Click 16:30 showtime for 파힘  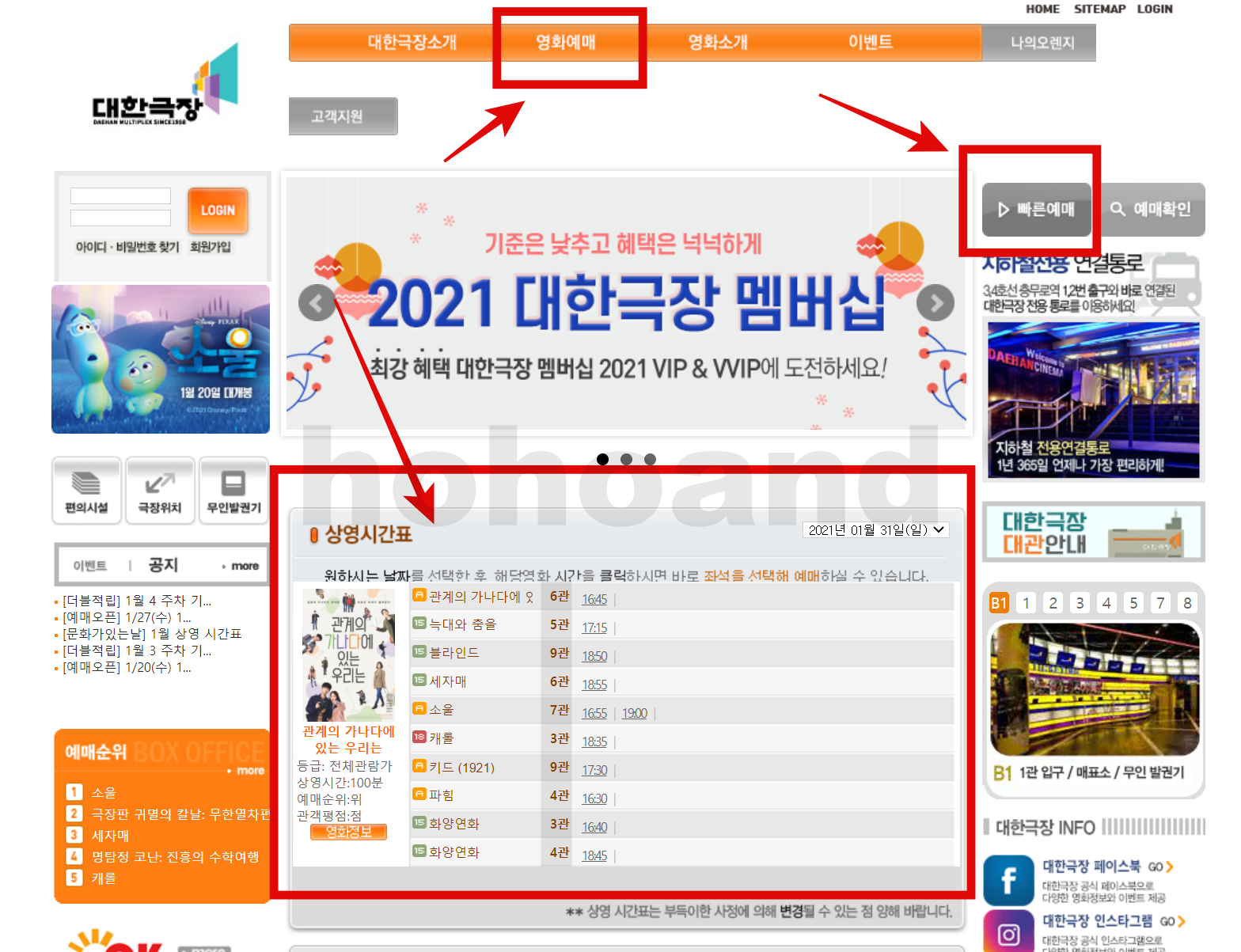click(x=594, y=799)
